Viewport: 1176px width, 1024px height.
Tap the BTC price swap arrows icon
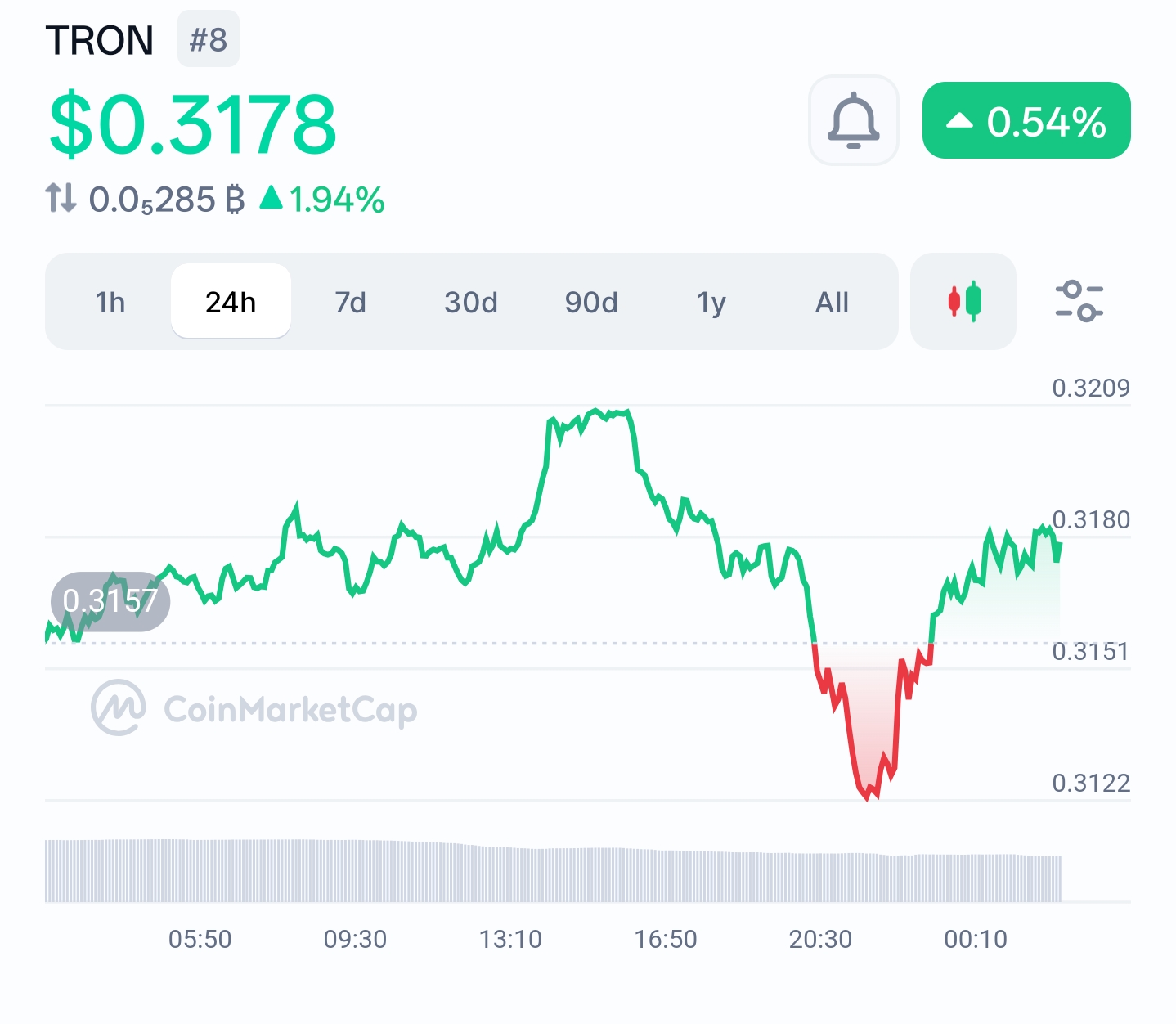click(61, 199)
